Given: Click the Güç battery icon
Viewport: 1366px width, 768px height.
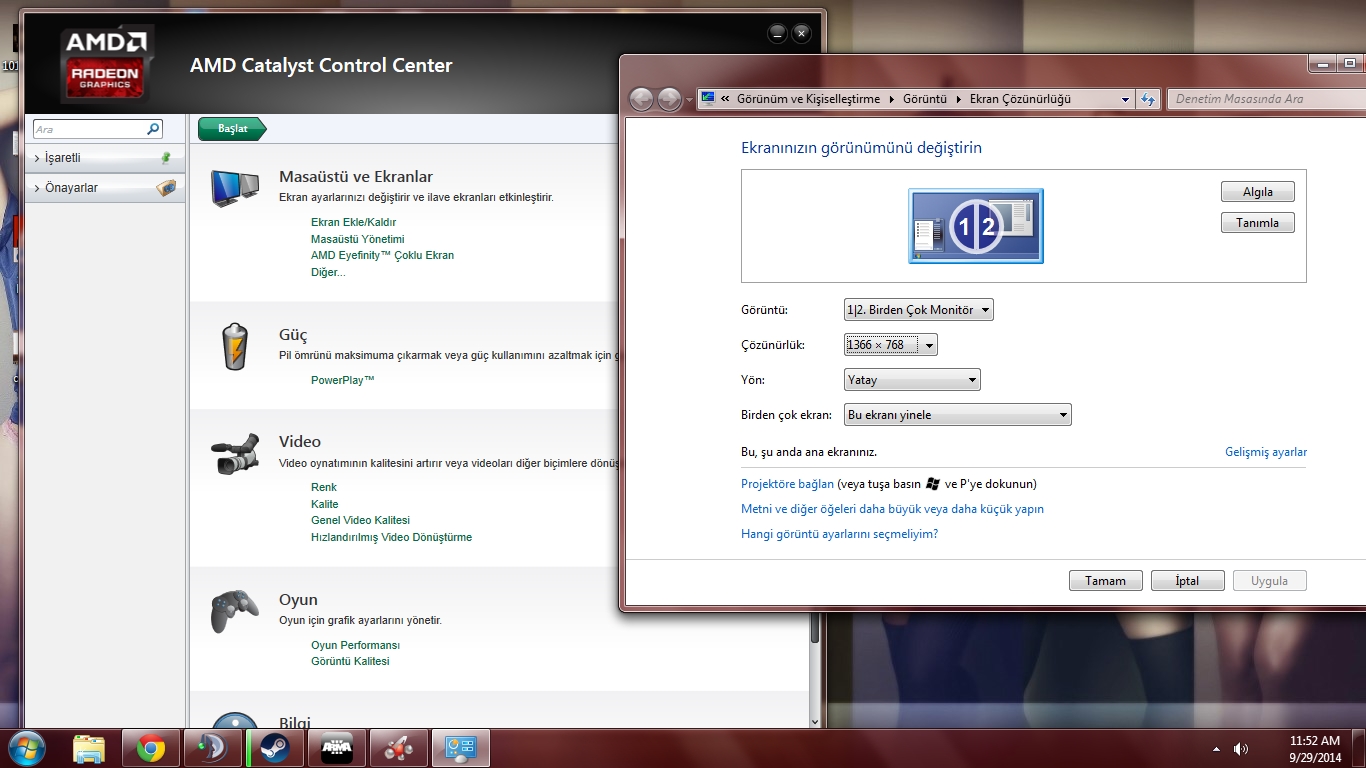Looking at the screenshot, I should (x=235, y=346).
